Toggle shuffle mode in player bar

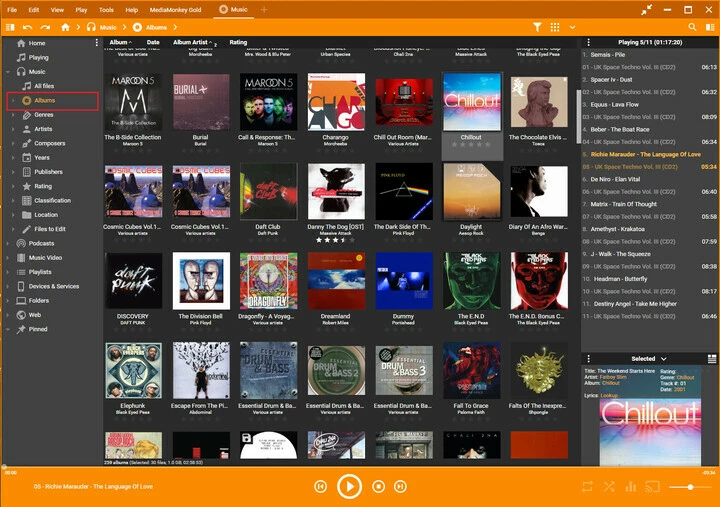coord(609,486)
